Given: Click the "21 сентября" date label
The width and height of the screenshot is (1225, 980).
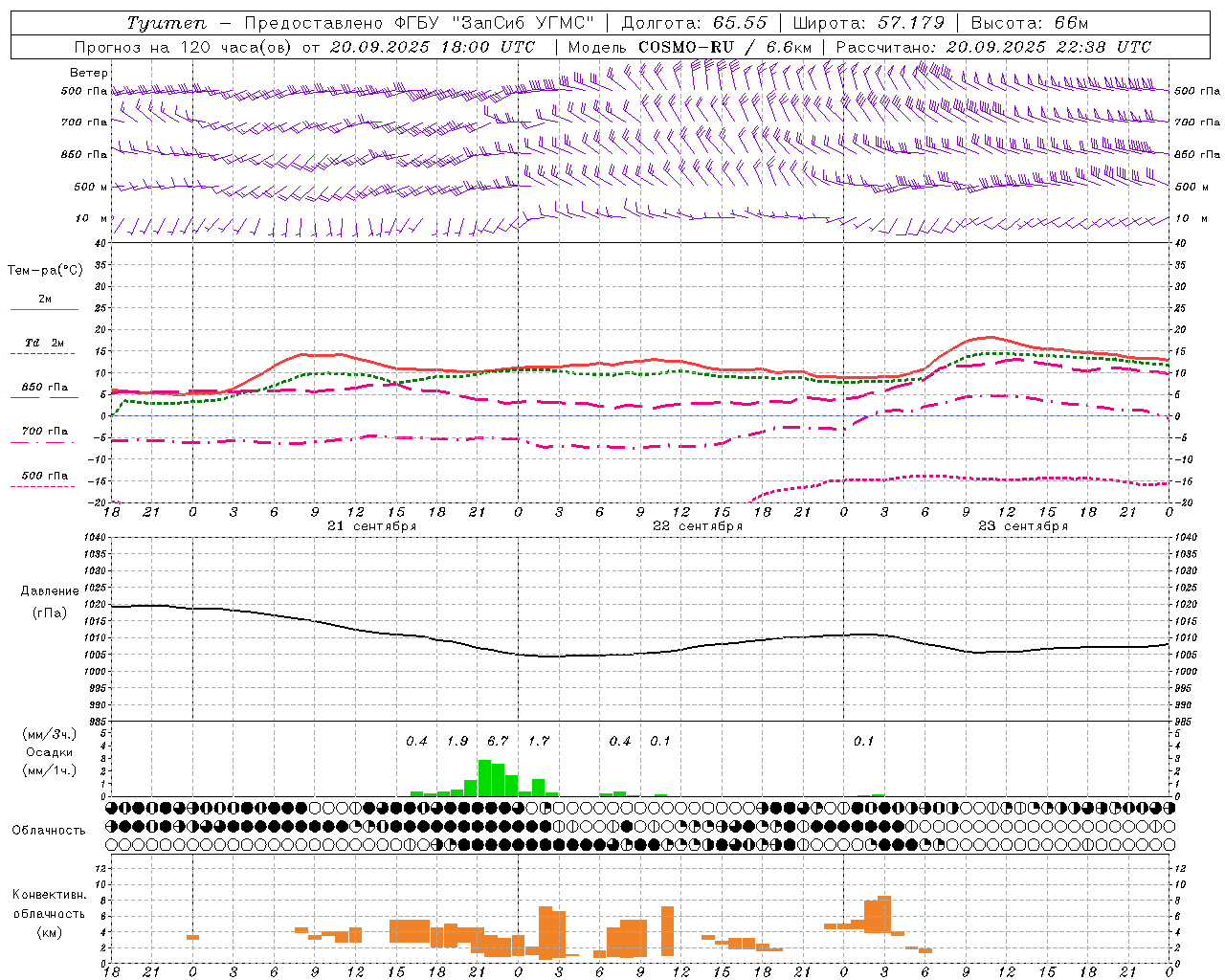Looking at the screenshot, I should click(x=371, y=526).
